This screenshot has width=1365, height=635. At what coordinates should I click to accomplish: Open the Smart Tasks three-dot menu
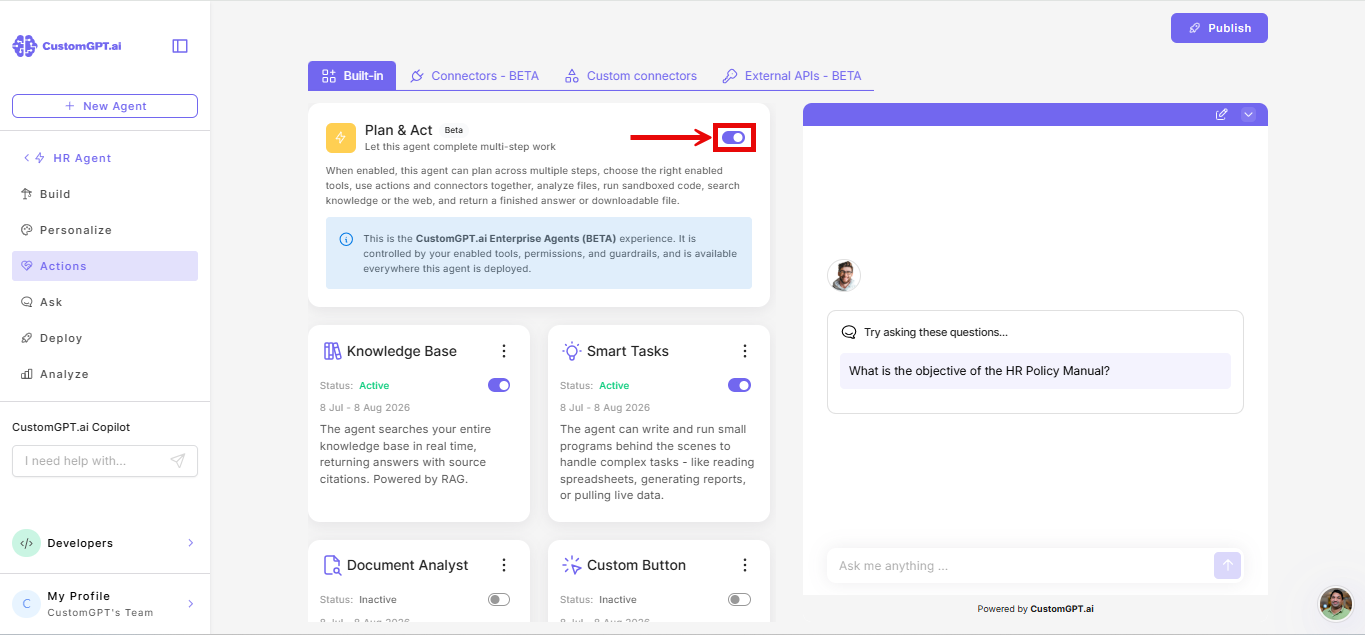pos(745,351)
